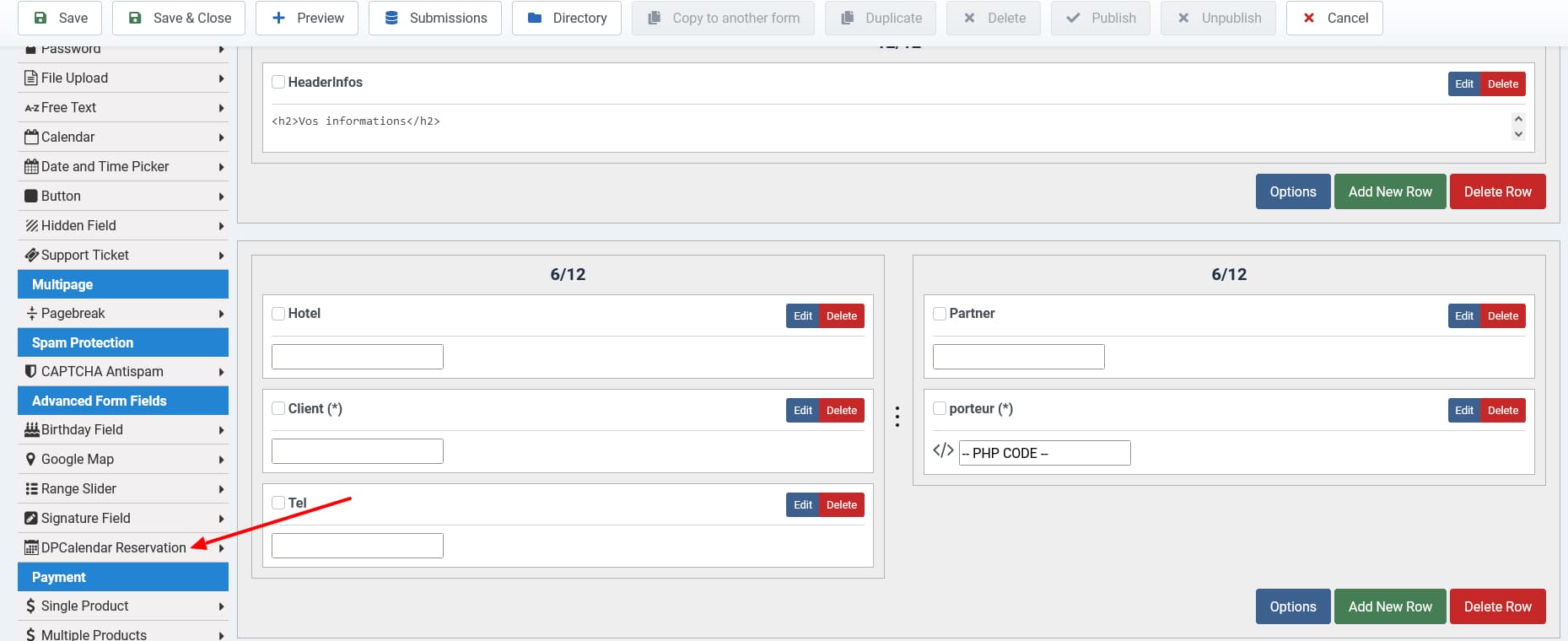Image resolution: width=1568 pixels, height=641 pixels.
Task: Click the Single Product dollar icon
Action: (x=31, y=606)
